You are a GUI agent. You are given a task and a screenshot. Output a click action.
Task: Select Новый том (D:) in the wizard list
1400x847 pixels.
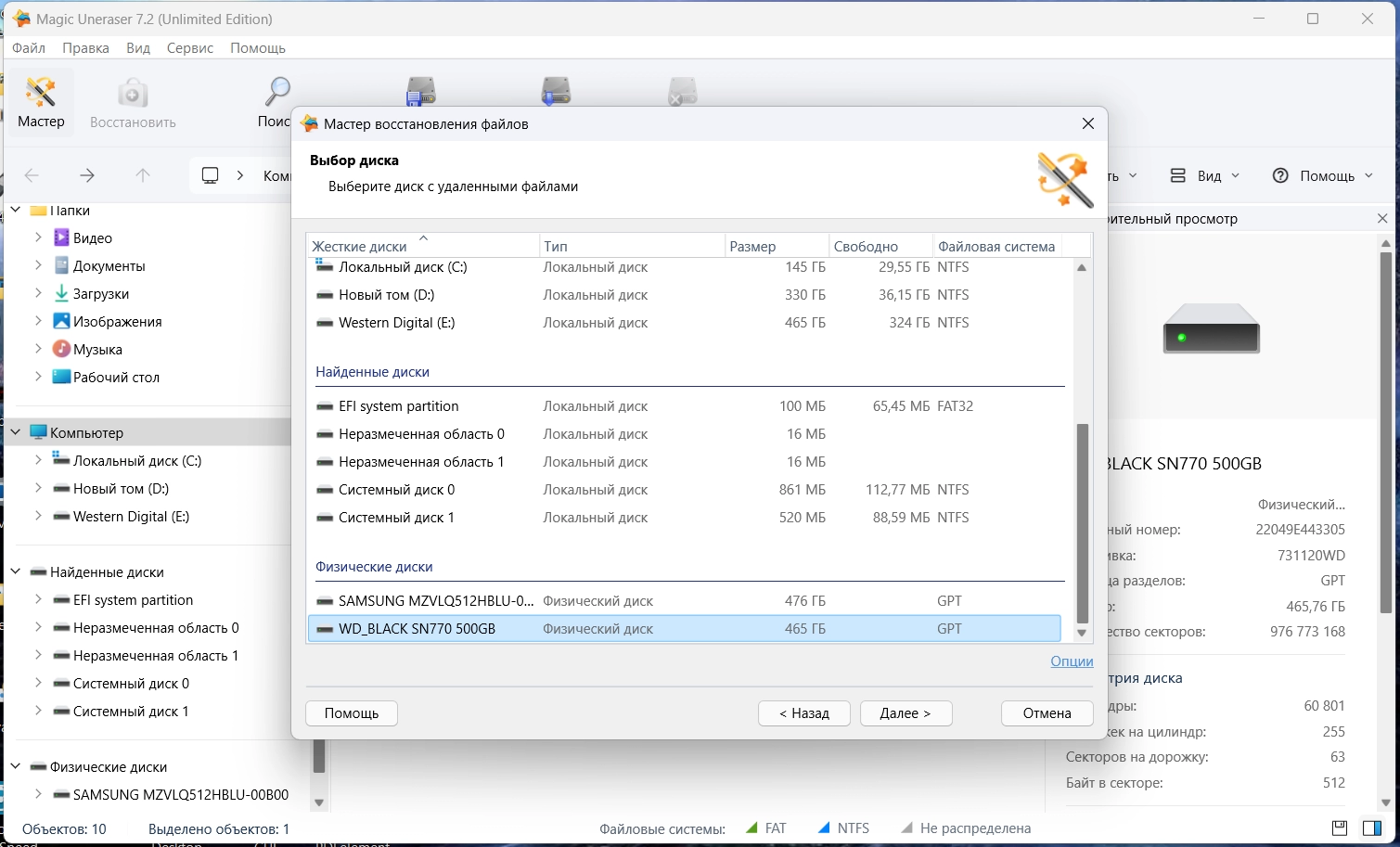[x=684, y=295]
